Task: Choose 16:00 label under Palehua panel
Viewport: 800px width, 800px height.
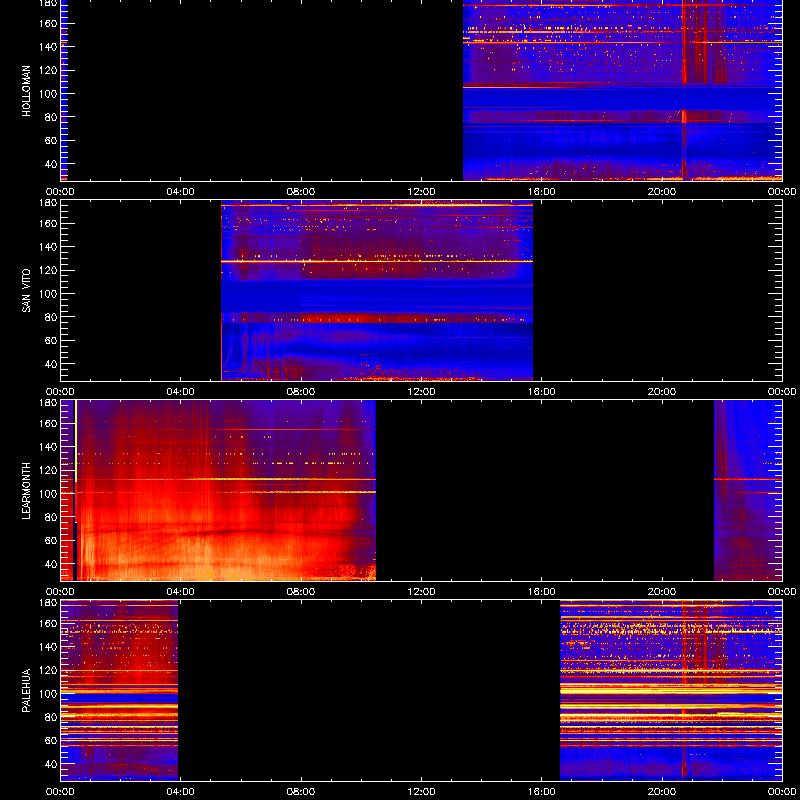Action: pyautogui.click(x=542, y=792)
